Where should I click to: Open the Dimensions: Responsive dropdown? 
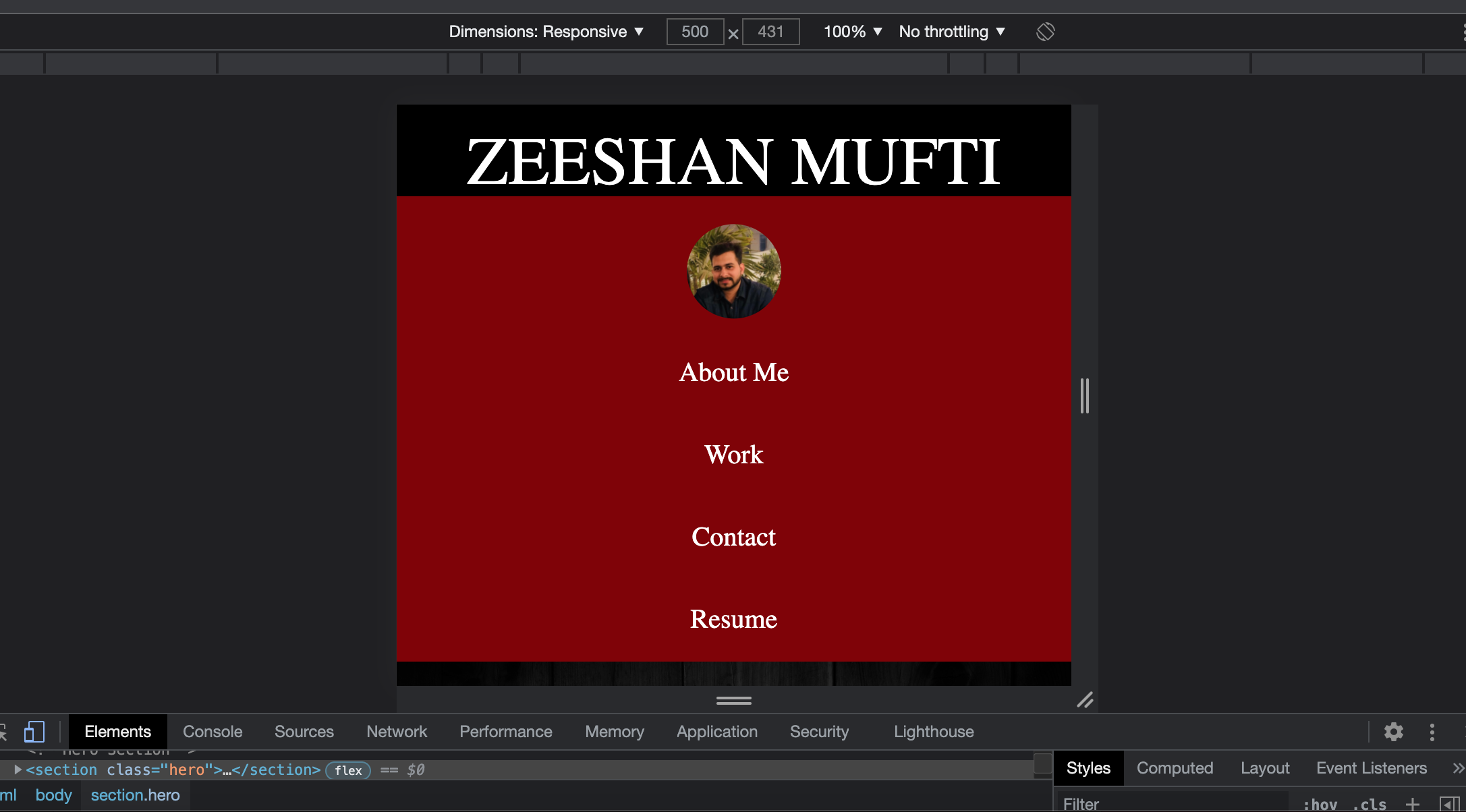[x=546, y=32]
